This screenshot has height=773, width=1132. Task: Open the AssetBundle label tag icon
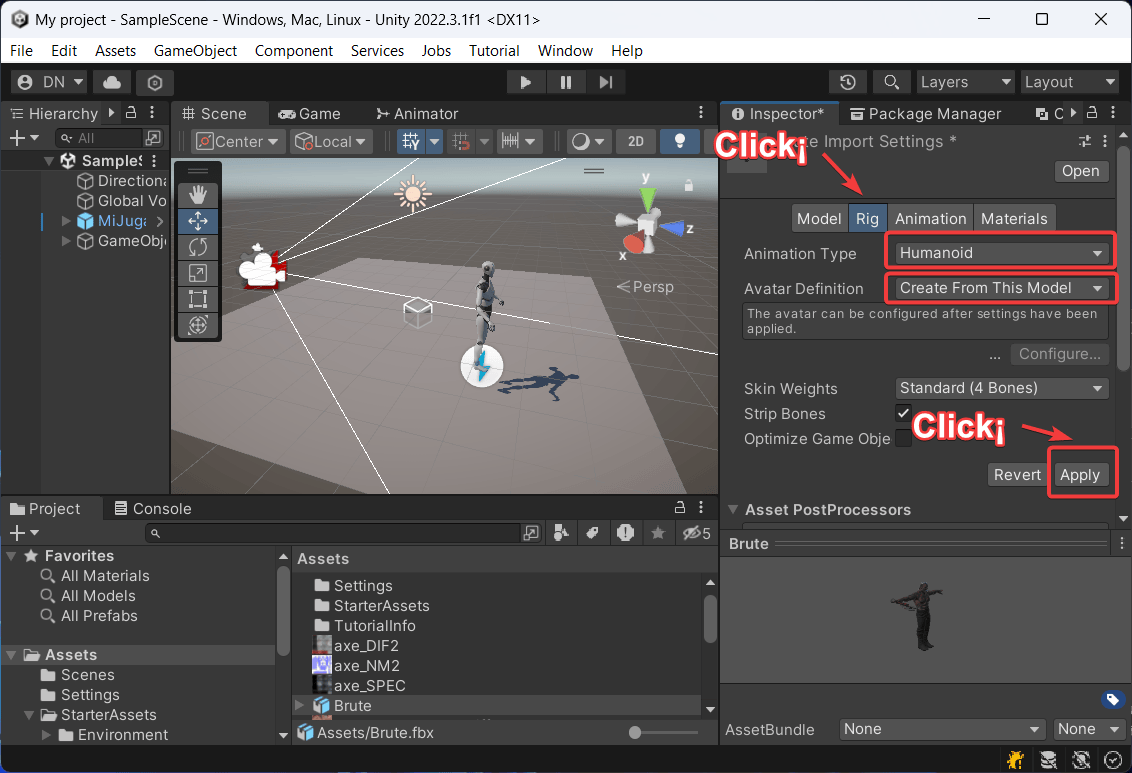(x=1113, y=699)
